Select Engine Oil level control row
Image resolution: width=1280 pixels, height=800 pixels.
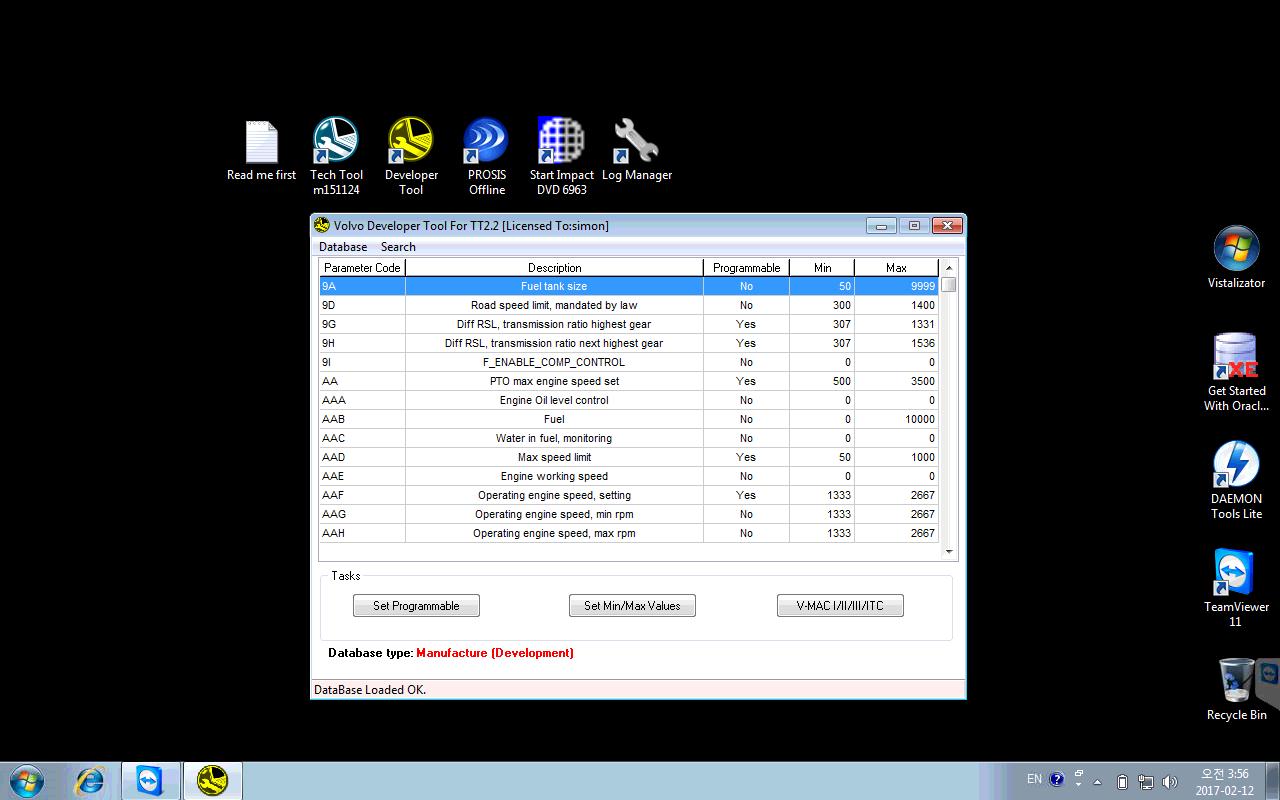629,400
